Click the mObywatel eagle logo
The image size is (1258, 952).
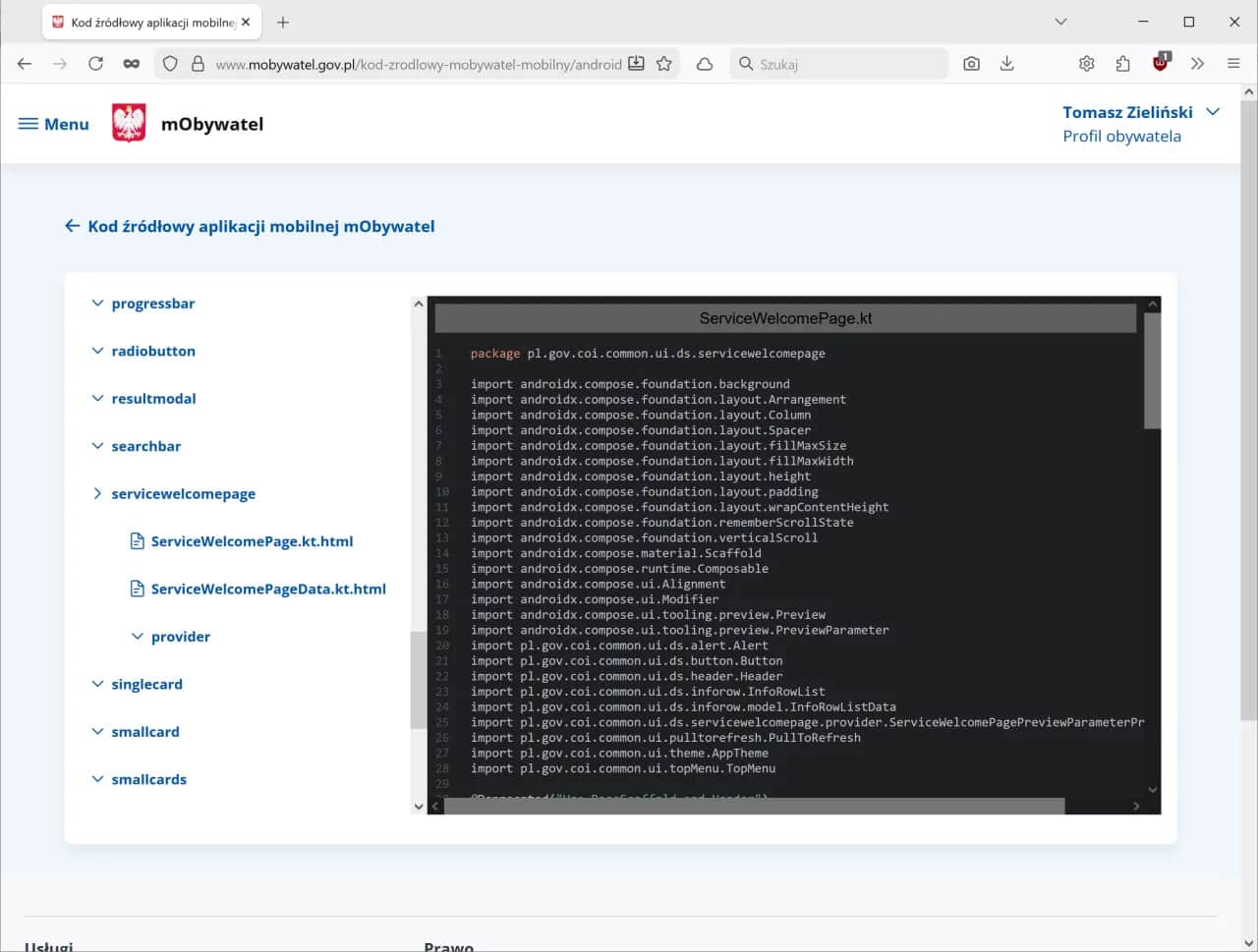click(x=129, y=124)
